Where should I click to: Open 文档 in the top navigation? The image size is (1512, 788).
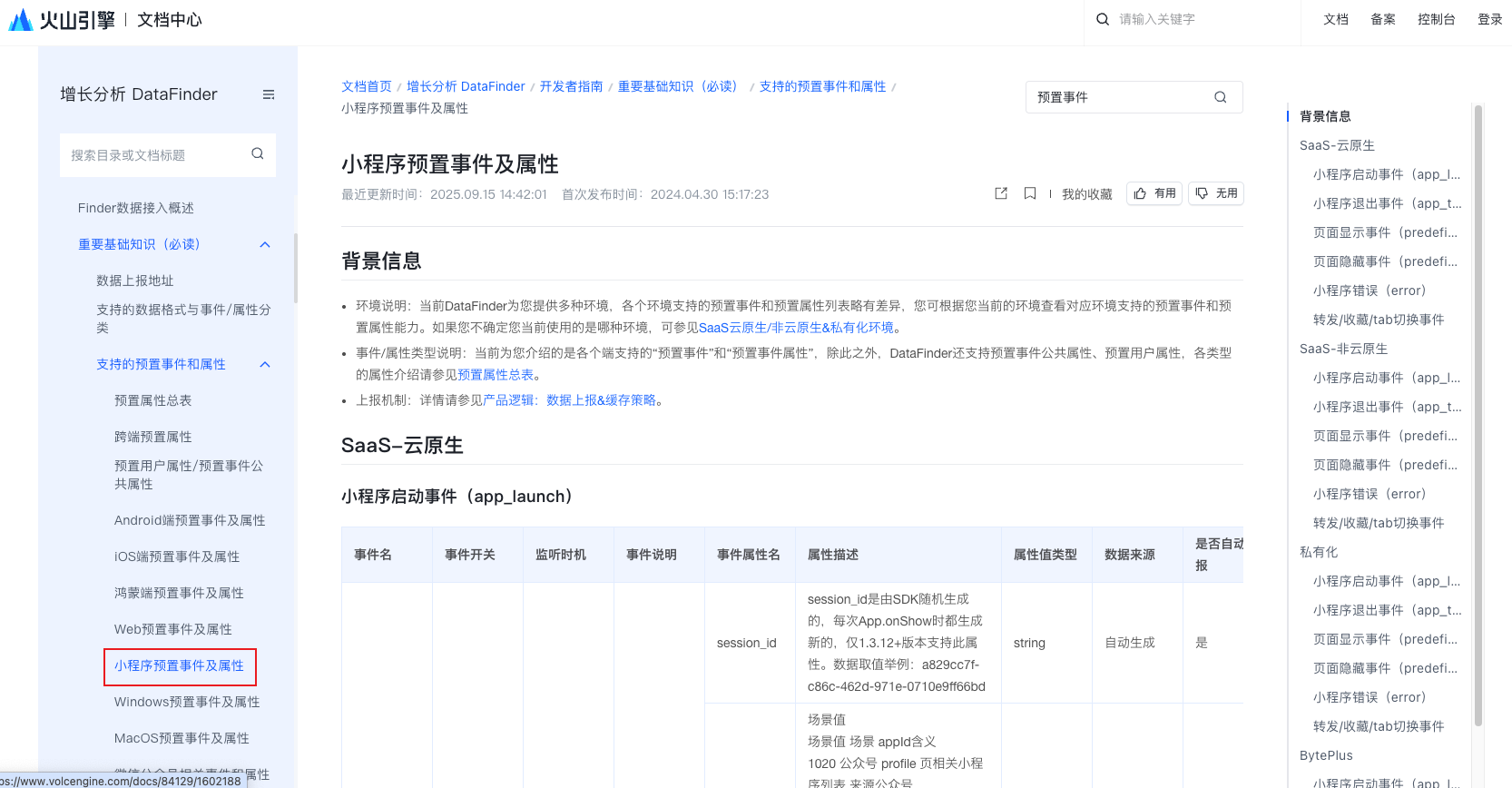(x=1336, y=19)
